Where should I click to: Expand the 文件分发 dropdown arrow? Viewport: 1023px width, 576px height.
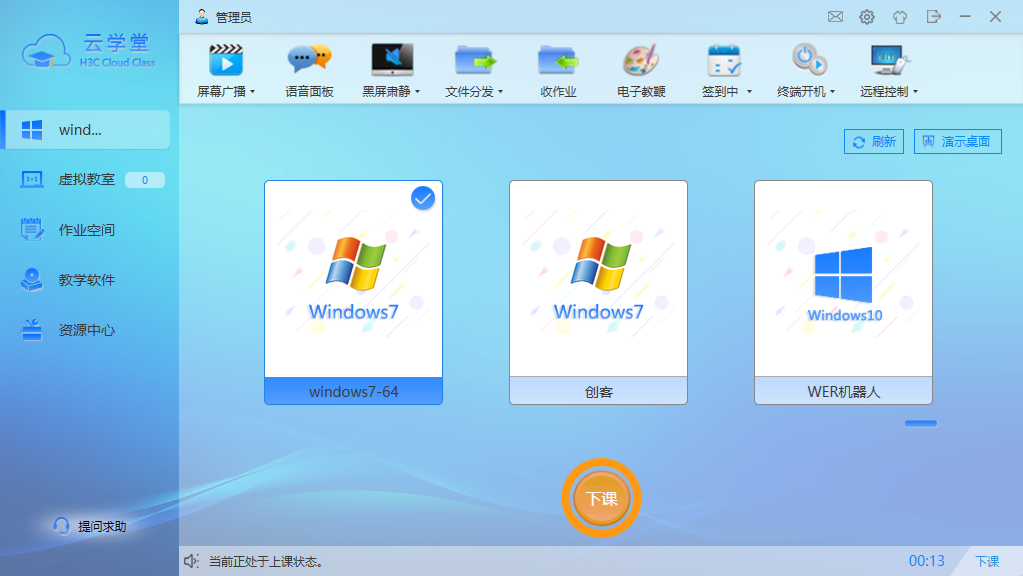(x=500, y=92)
